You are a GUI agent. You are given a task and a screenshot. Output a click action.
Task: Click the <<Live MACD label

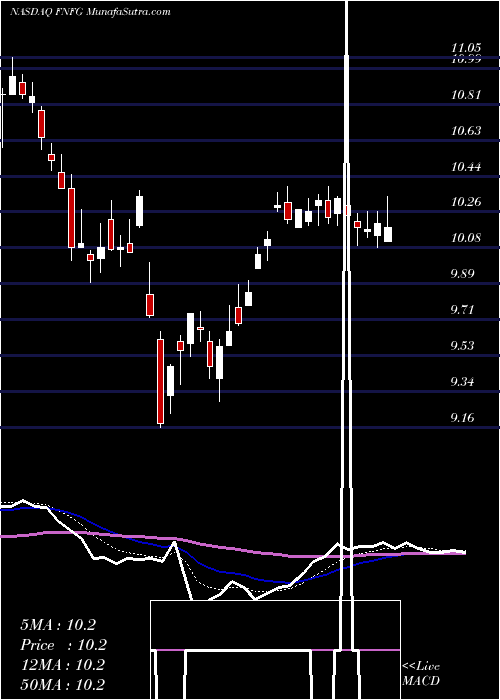point(421,674)
